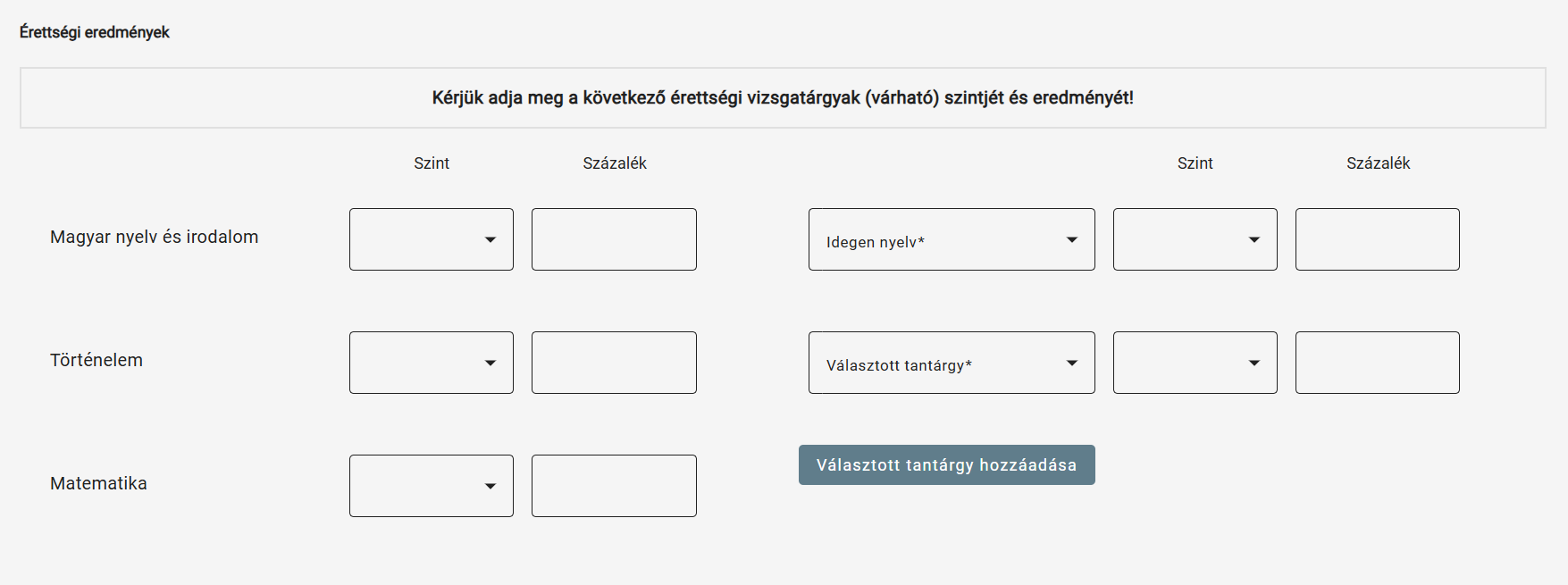Click the Történelem Százalék input field
This screenshot has width=1568, height=585.
click(614, 363)
